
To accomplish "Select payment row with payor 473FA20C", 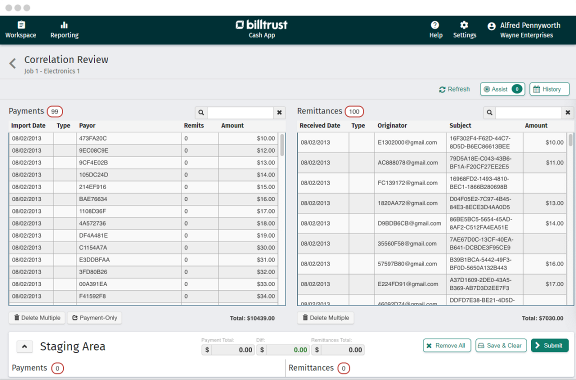I will [x=144, y=139].
